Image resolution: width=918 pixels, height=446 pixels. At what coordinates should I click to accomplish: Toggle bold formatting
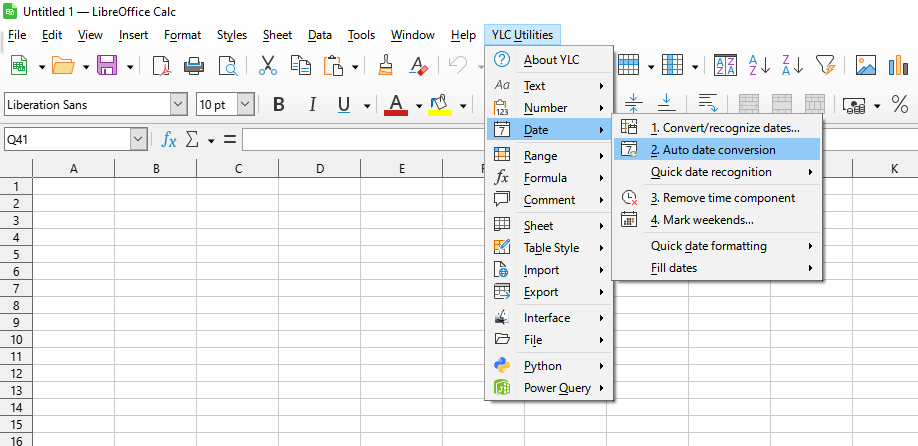coord(279,105)
